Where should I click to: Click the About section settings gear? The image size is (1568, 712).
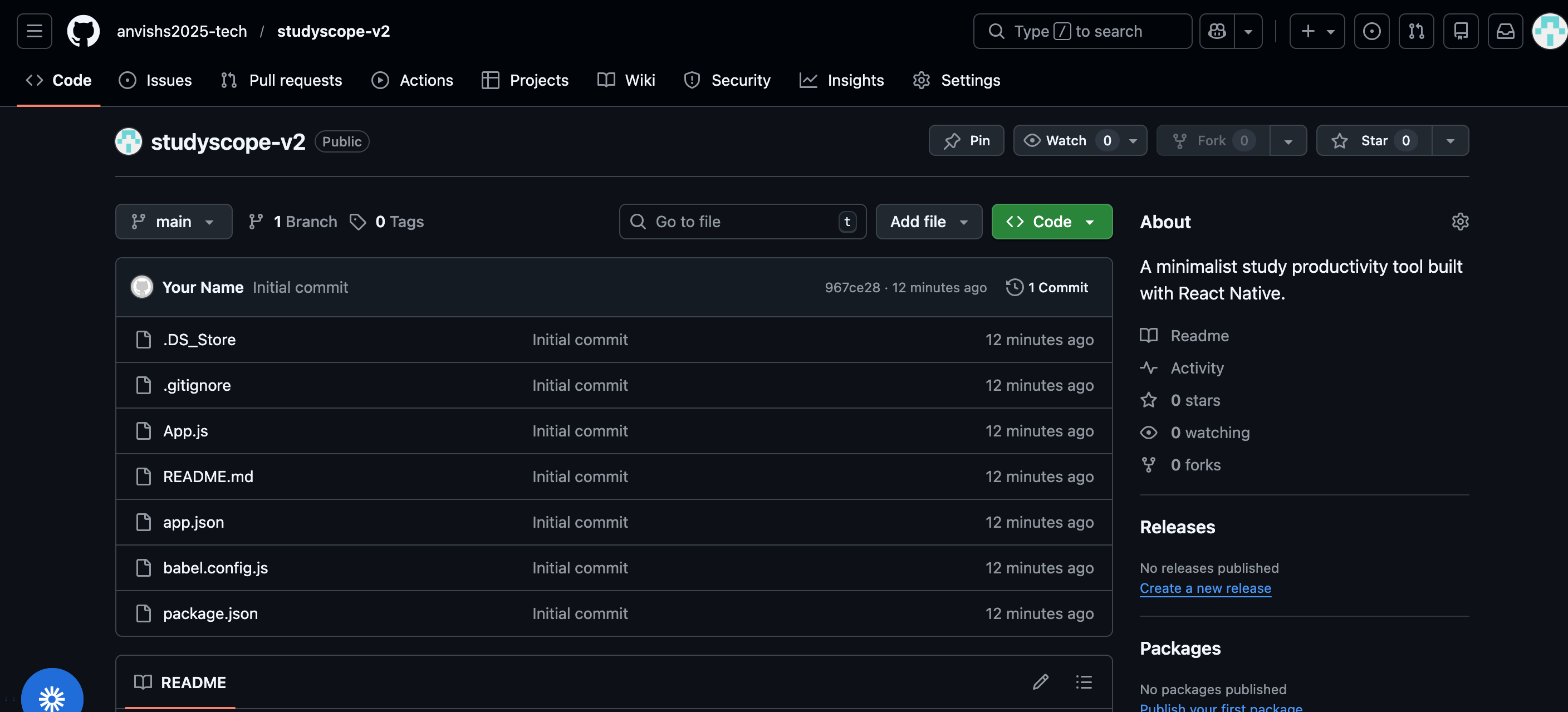[x=1459, y=222]
